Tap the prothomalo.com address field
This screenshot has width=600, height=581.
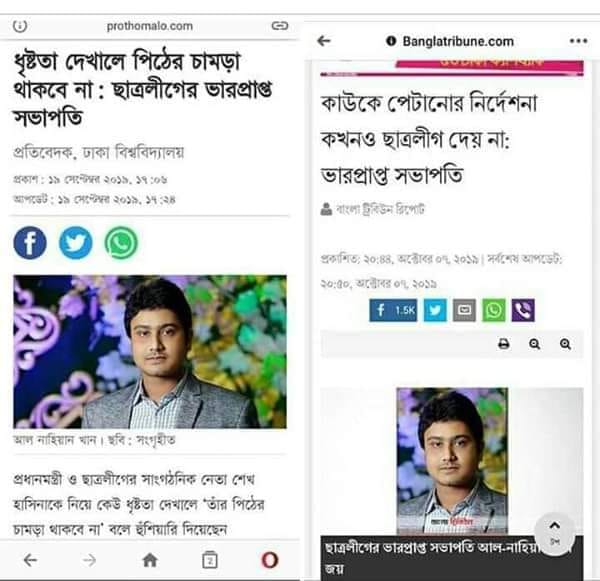[150, 26]
